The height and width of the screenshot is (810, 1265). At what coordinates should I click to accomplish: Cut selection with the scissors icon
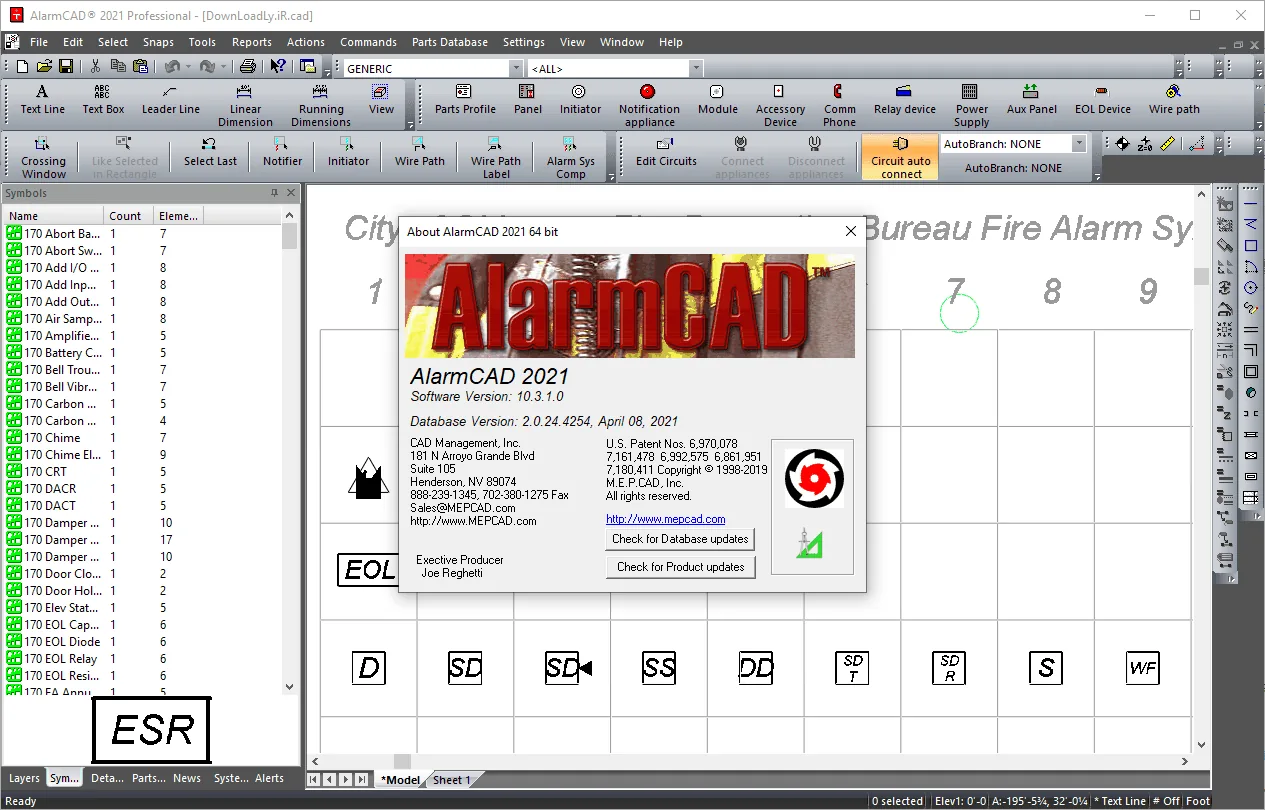tap(96, 66)
